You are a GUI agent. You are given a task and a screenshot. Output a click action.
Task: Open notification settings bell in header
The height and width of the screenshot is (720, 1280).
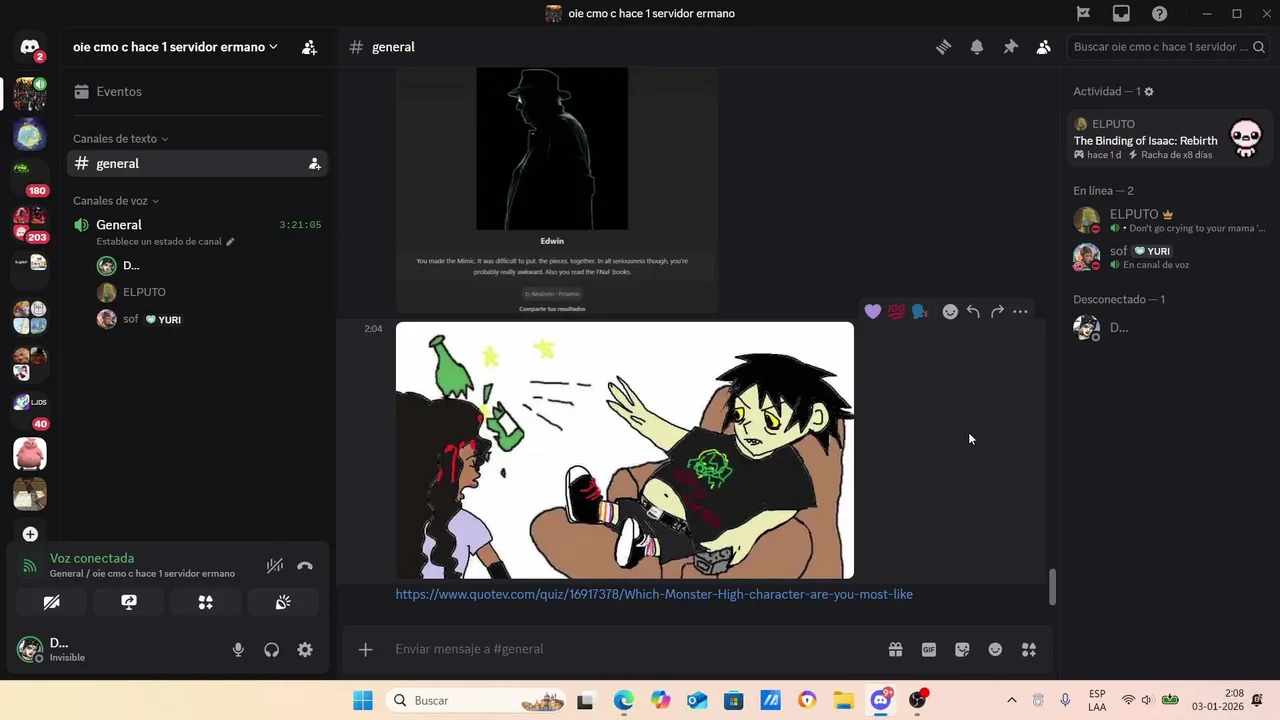pyautogui.click(x=977, y=47)
